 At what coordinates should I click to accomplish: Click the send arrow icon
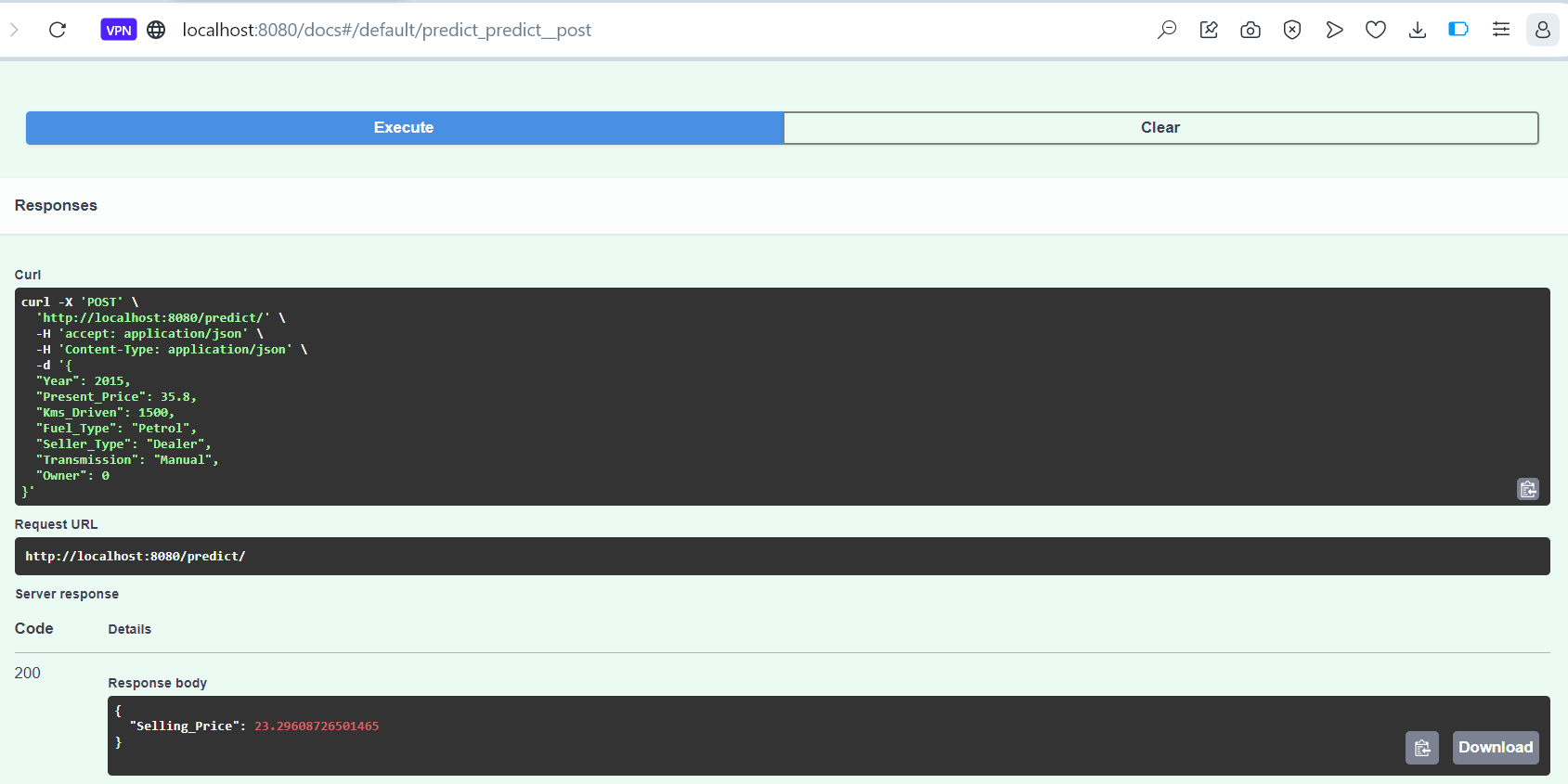click(1334, 30)
